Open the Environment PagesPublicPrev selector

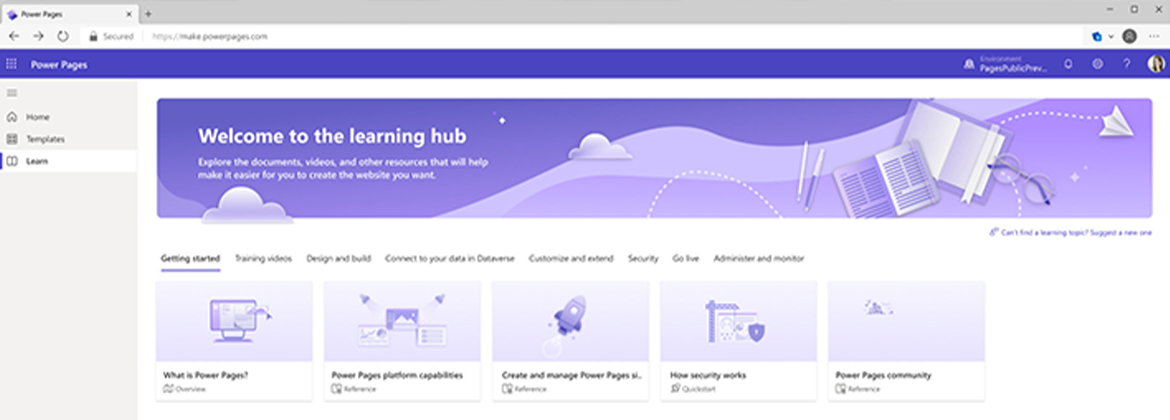pos(1005,64)
